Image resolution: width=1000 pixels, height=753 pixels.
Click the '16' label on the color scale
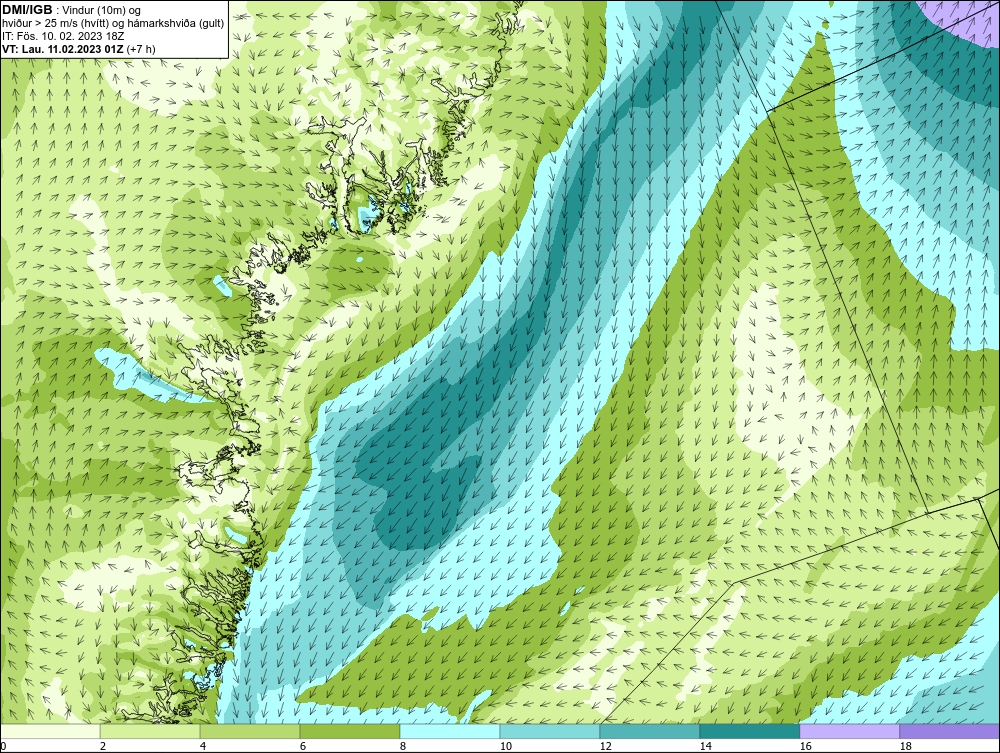point(805,746)
